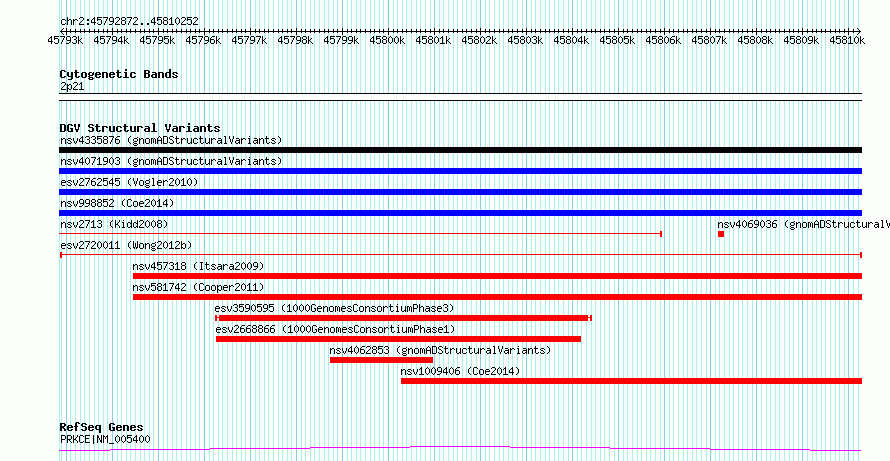Click the nsv4062853 (gnomADStructuralVariants) label
This screenshot has height=461, width=890.
click(440, 350)
